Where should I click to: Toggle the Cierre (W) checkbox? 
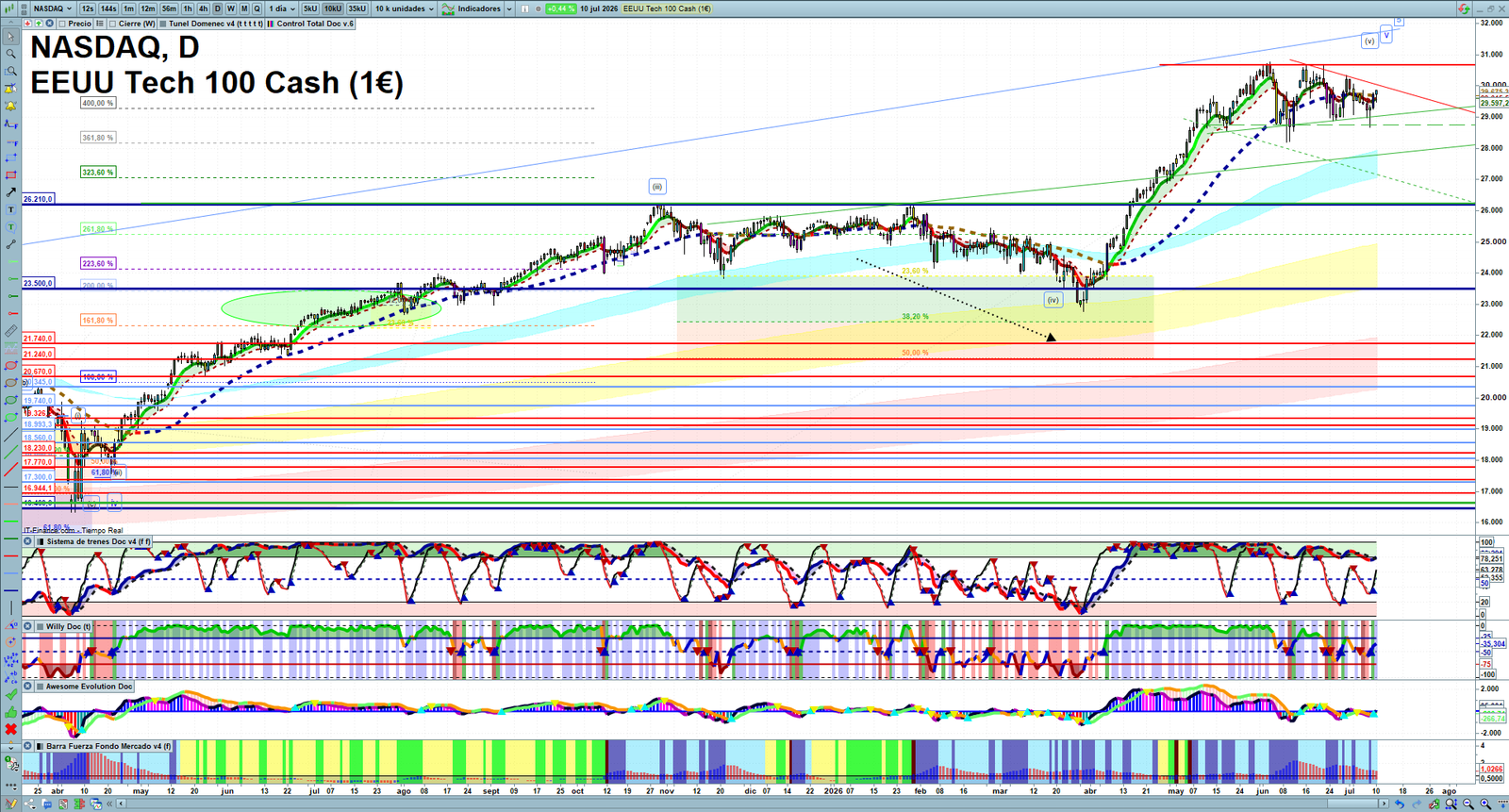pyautogui.click(x=113, y=24)
